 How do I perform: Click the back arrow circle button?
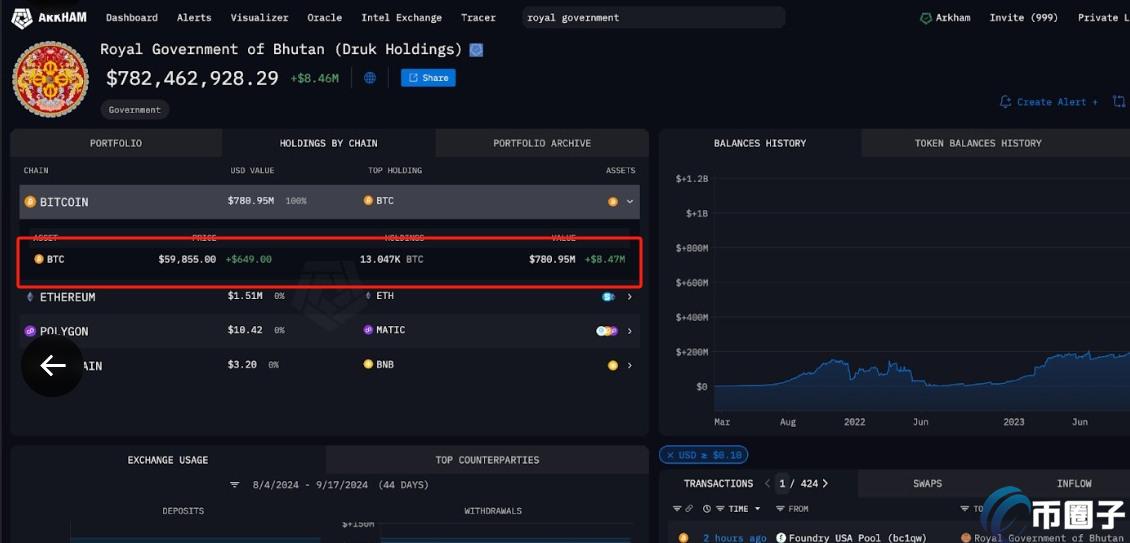[52, 366]
